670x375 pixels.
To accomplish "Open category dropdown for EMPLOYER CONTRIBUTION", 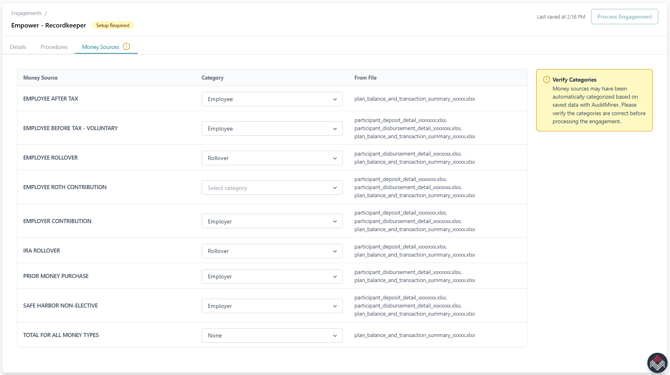I will click(272, 221).
